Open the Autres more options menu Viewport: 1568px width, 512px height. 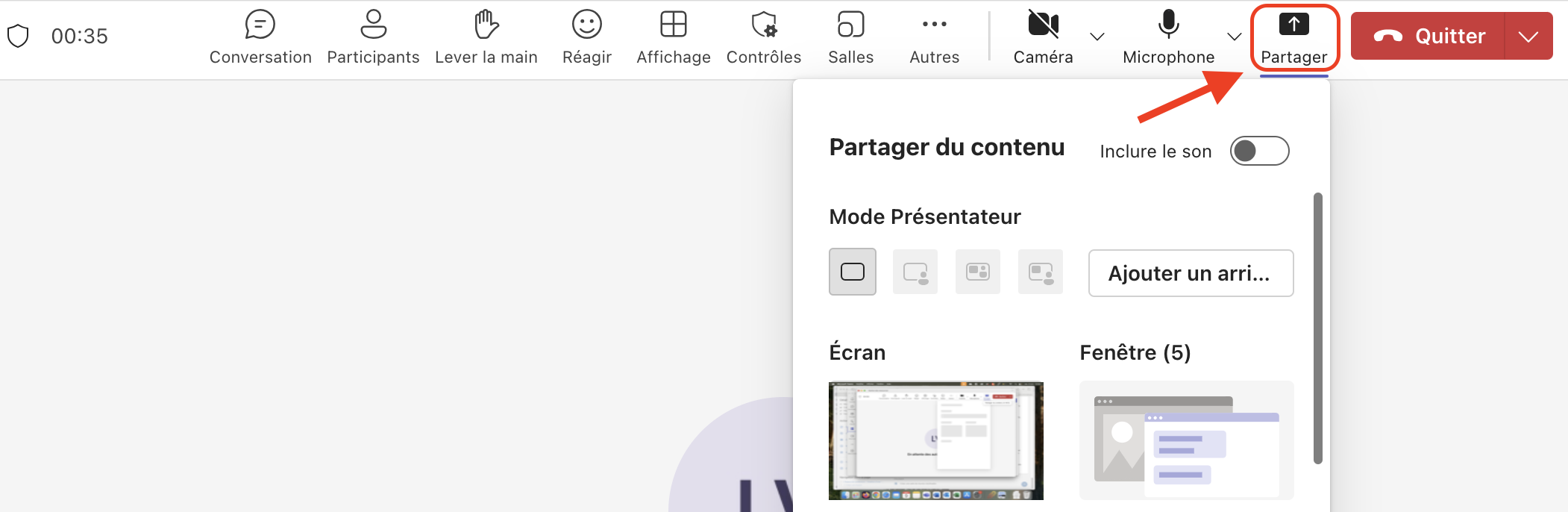click(x=934, y=37)
